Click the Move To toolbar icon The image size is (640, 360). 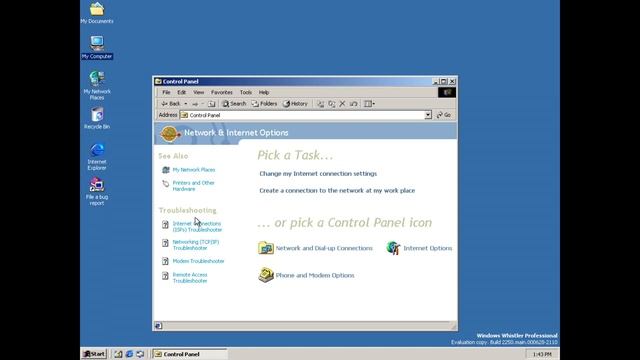click(321, 104)
